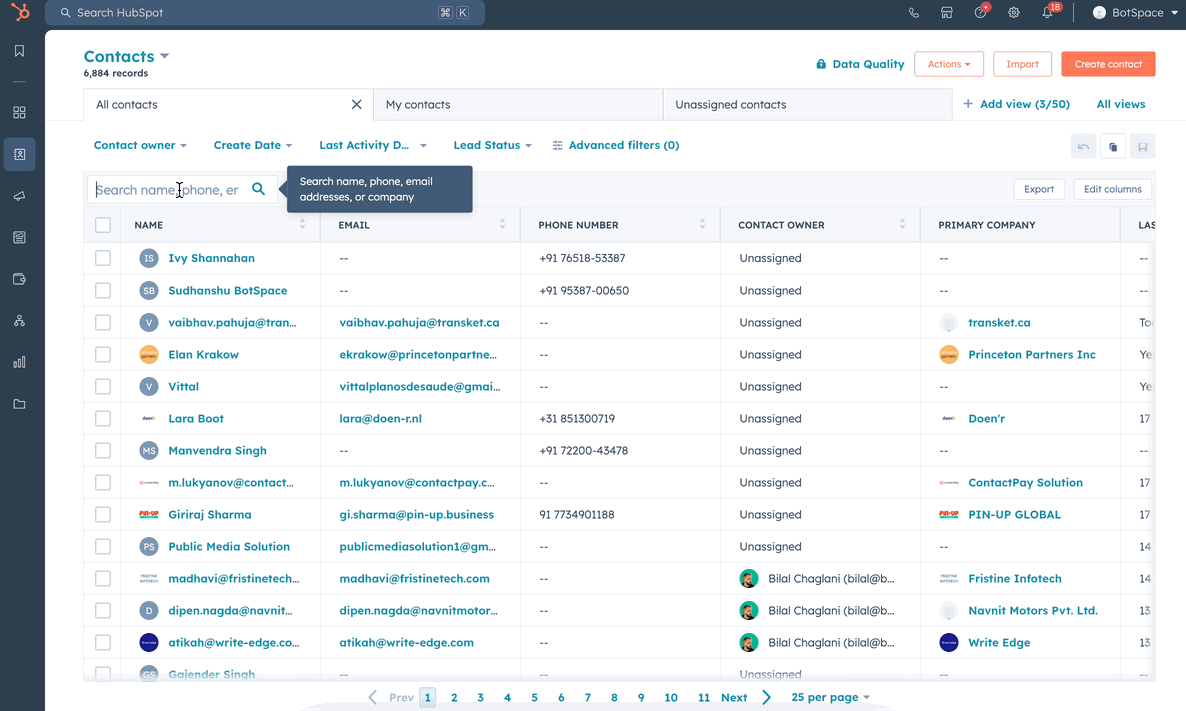The height and width of the screenshot is (711, 1186).
Task: Click the Import button
Action: click(x=1022, y=64)
